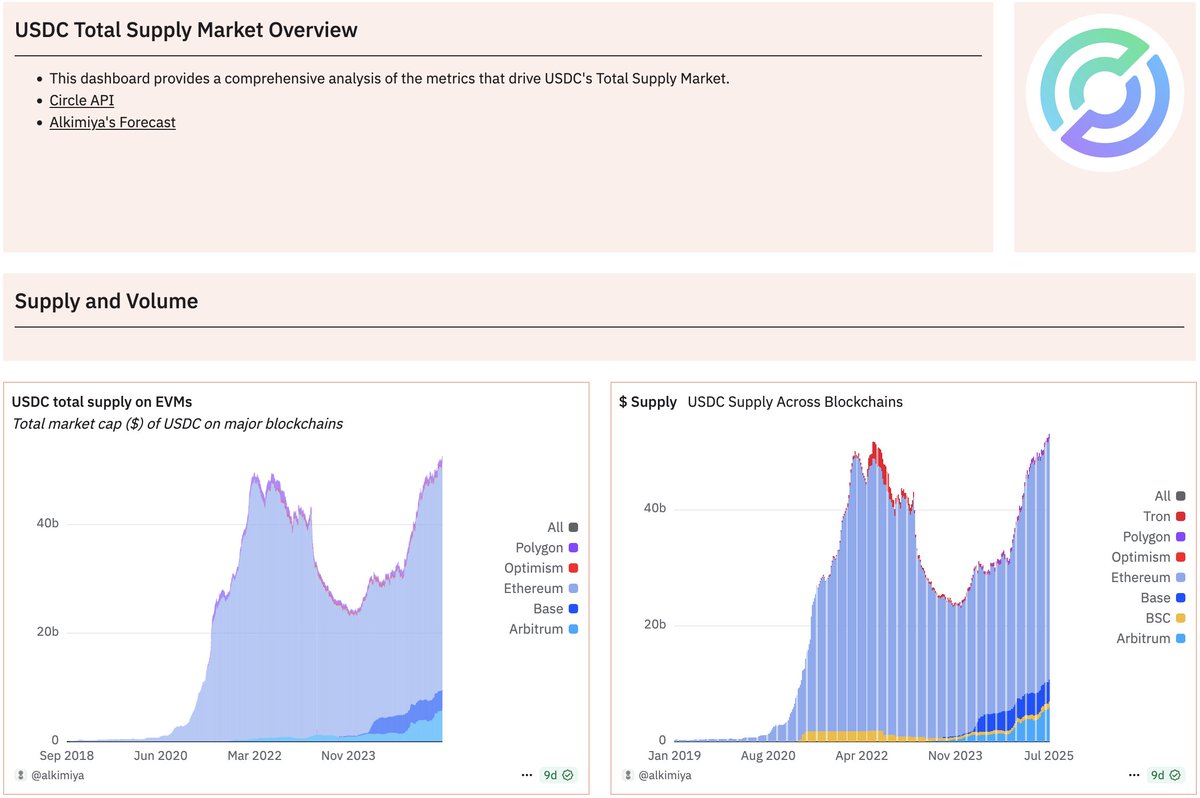Click the '40b' y-axis label on the EVMs chart
Viewport: 1200px width, 798px height.
tap(46, 524)
